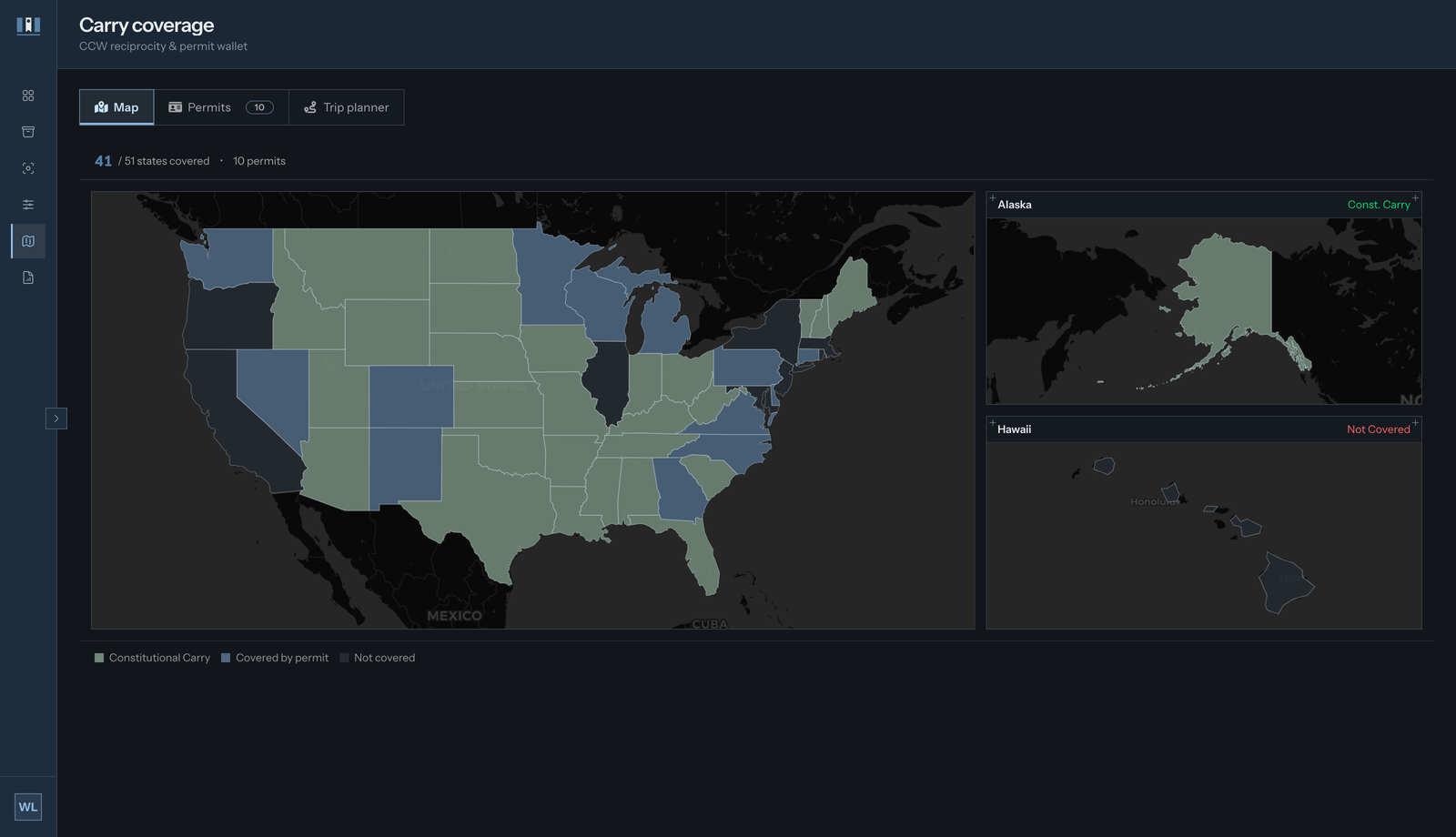Click the app logo in the sidebar

(x=28, y=25)
